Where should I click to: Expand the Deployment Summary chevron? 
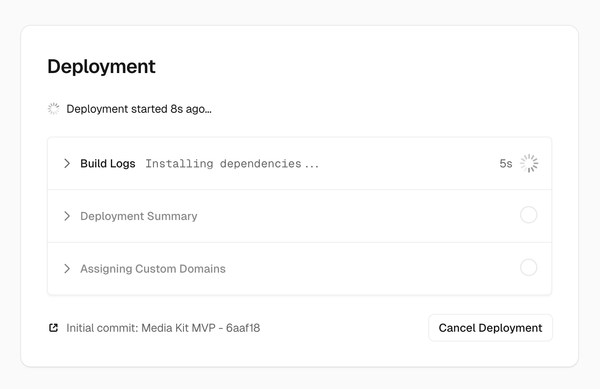coord(67,216)
